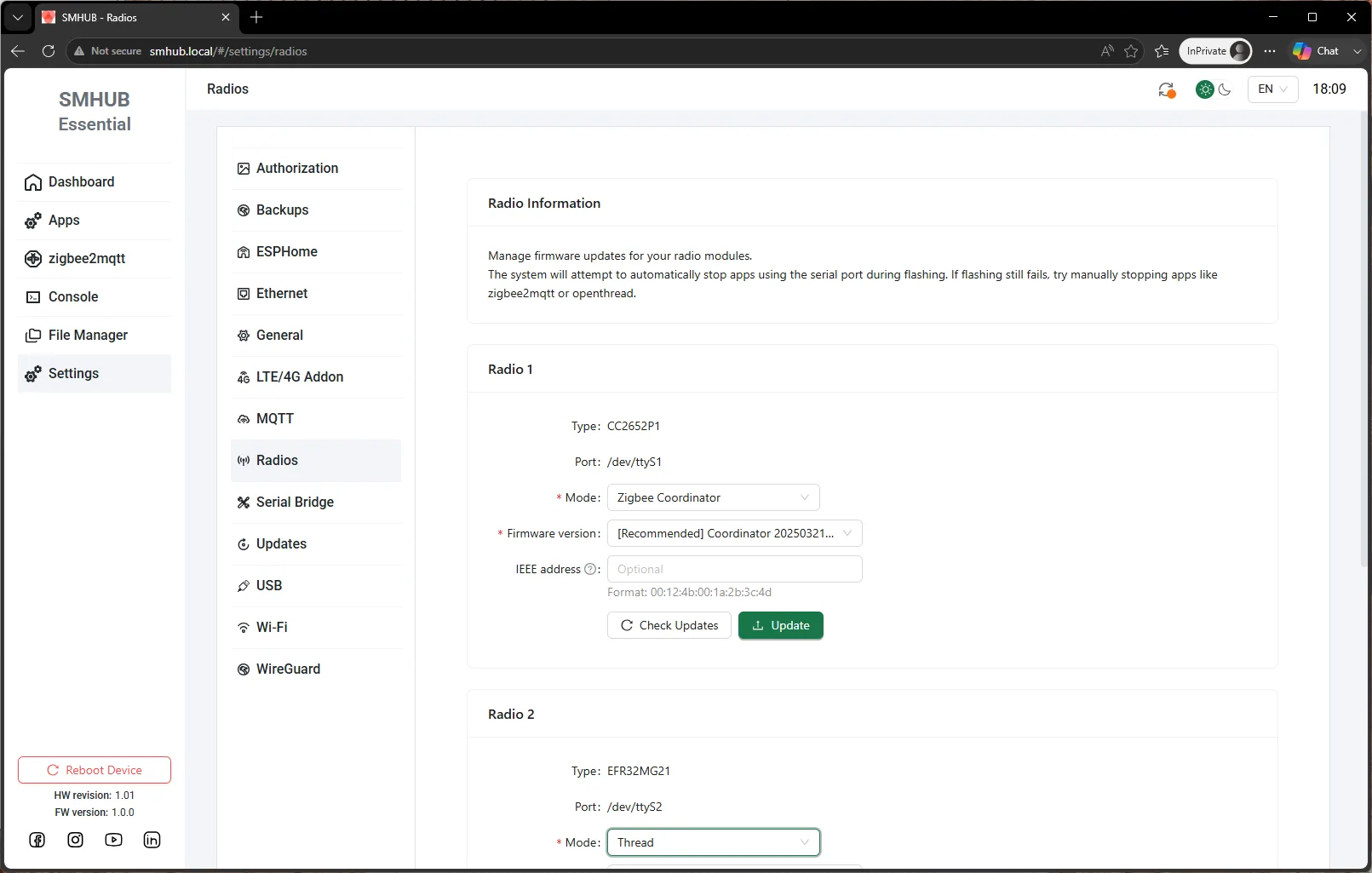
Task: Click the sync status icon in header
Action: [1167, 89]
